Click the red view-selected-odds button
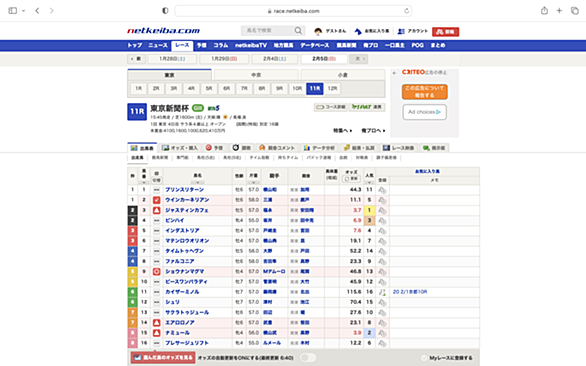This screenshot has width=586, height=366. (x=163, y=358)
